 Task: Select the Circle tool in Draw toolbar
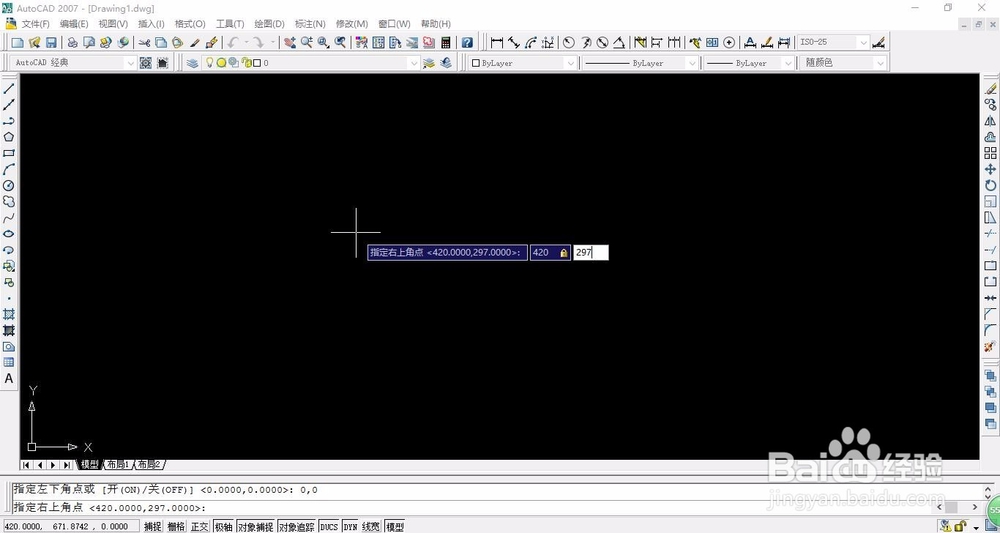point(9,186)
